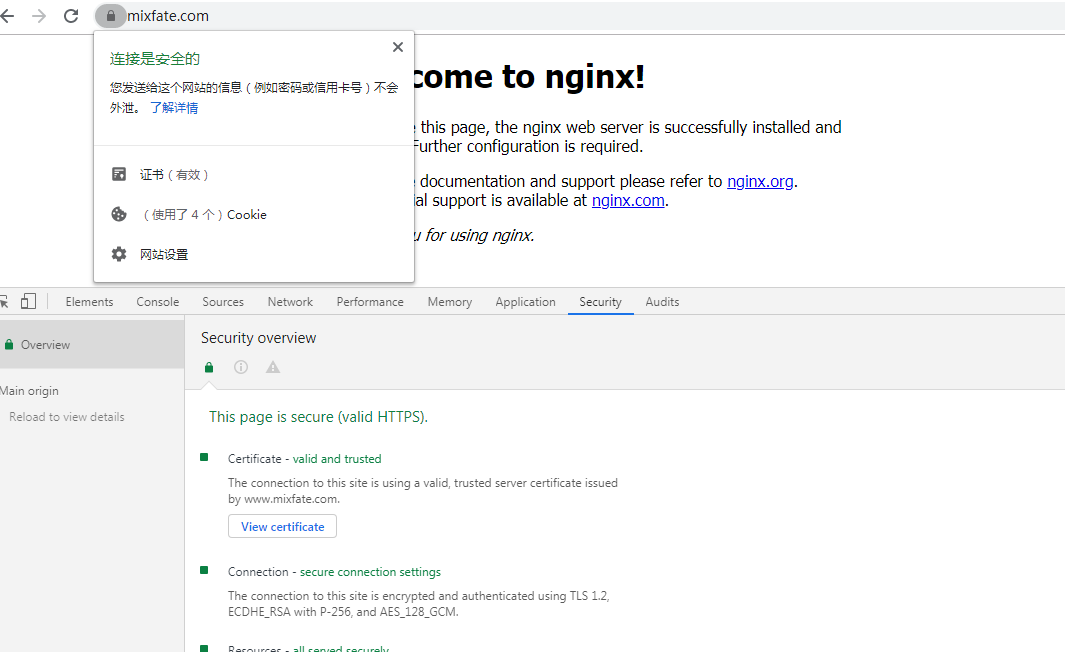The image size is (1065, 652).
Task: Close the site info popup
Action: click(x=398, y=47)
